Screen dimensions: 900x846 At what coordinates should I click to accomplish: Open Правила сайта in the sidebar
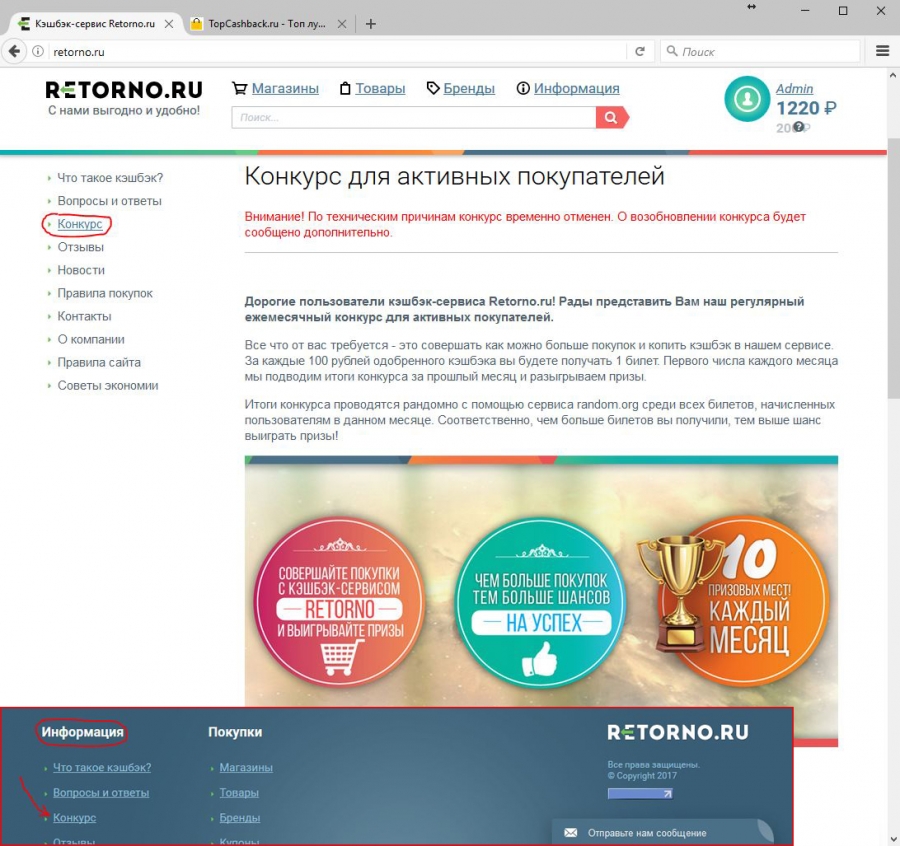coord(99,363)
